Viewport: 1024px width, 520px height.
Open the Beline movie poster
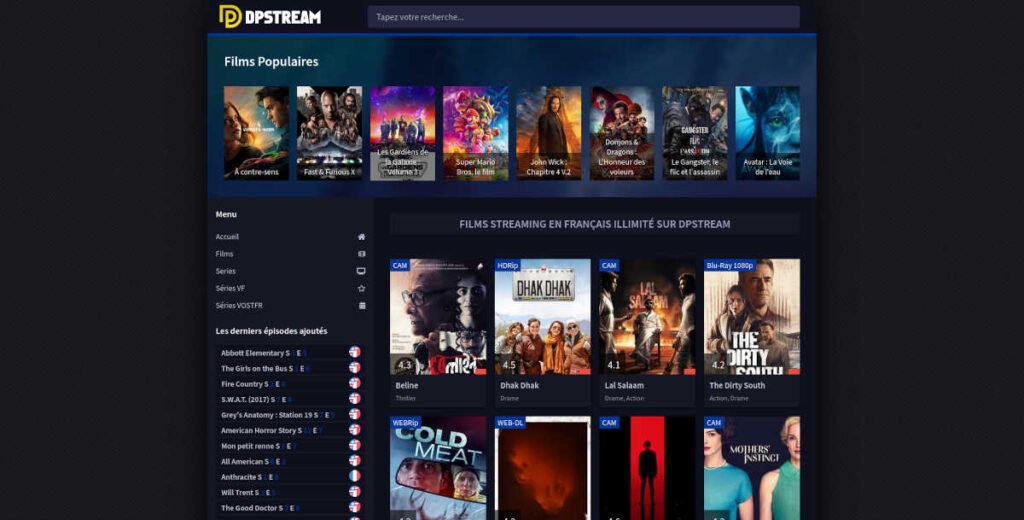coord(438,317)
